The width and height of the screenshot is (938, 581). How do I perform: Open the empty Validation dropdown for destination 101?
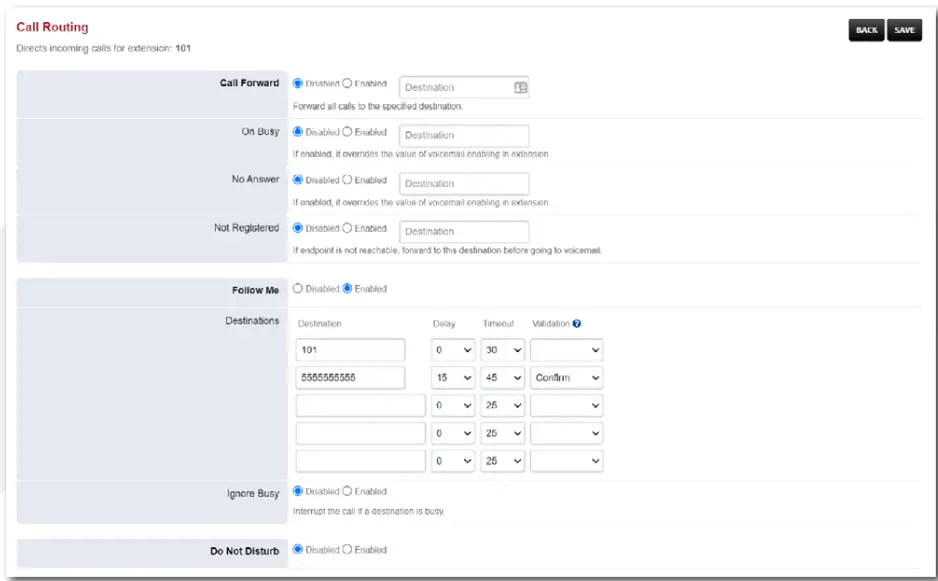565,349
